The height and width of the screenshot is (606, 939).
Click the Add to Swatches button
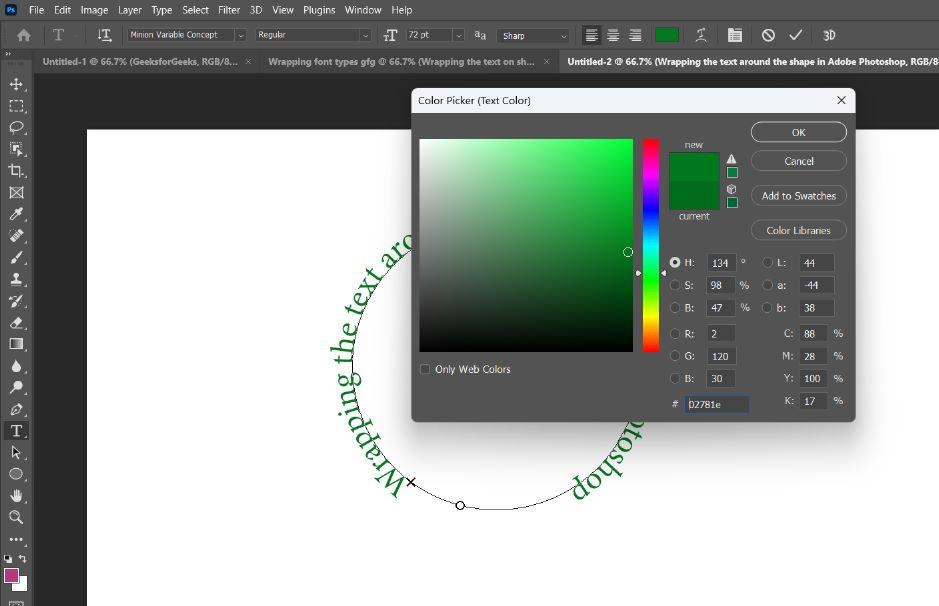[798, 196]
